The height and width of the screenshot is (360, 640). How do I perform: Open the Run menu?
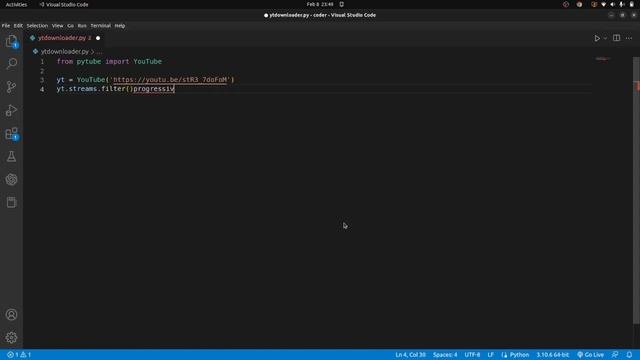point(82,26)
